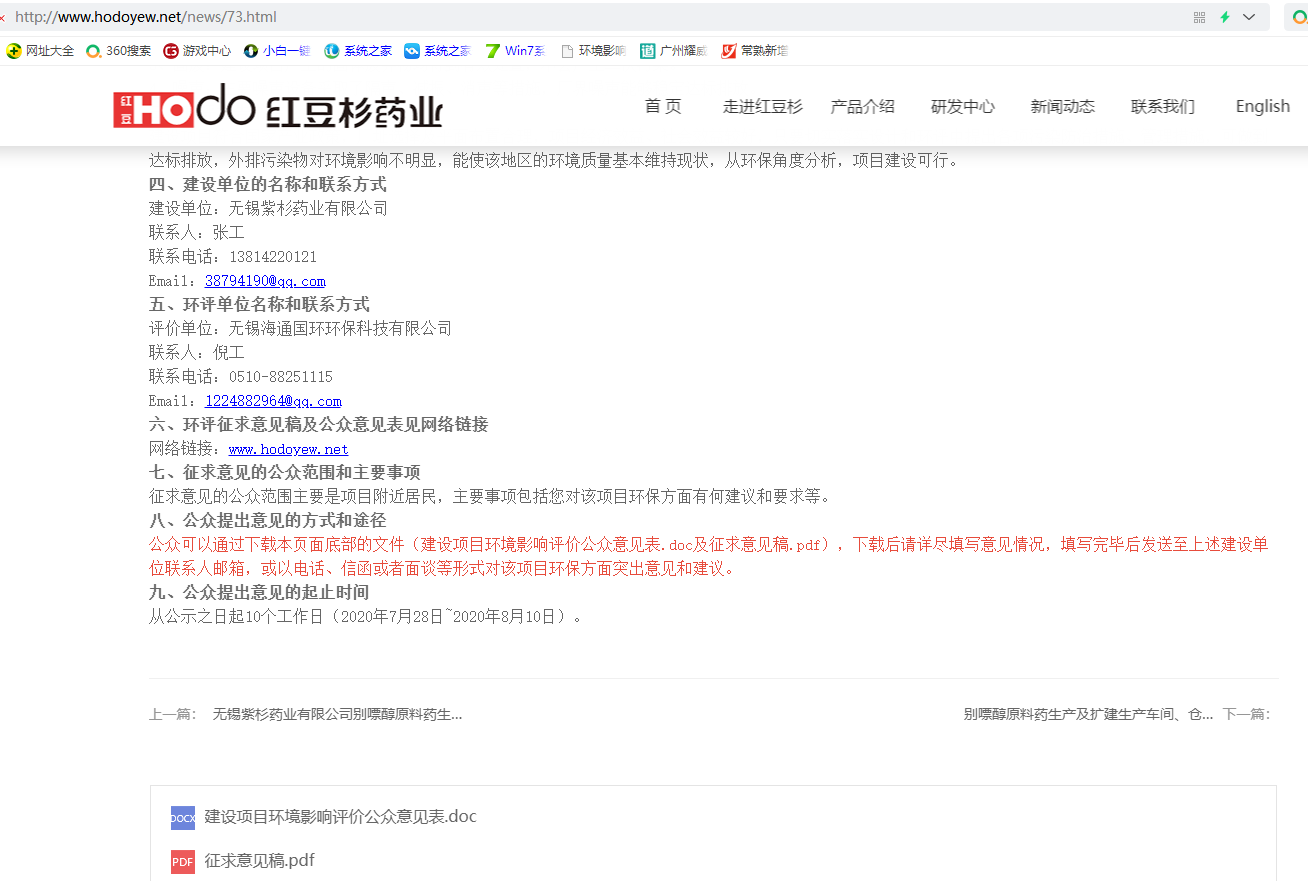Image resolution: width=1308 pixels, height=881 pixels.
Task: Click the red paragraph beginning 公众可以通过下载本页面底部的文件
Action: tap(709, 556)
